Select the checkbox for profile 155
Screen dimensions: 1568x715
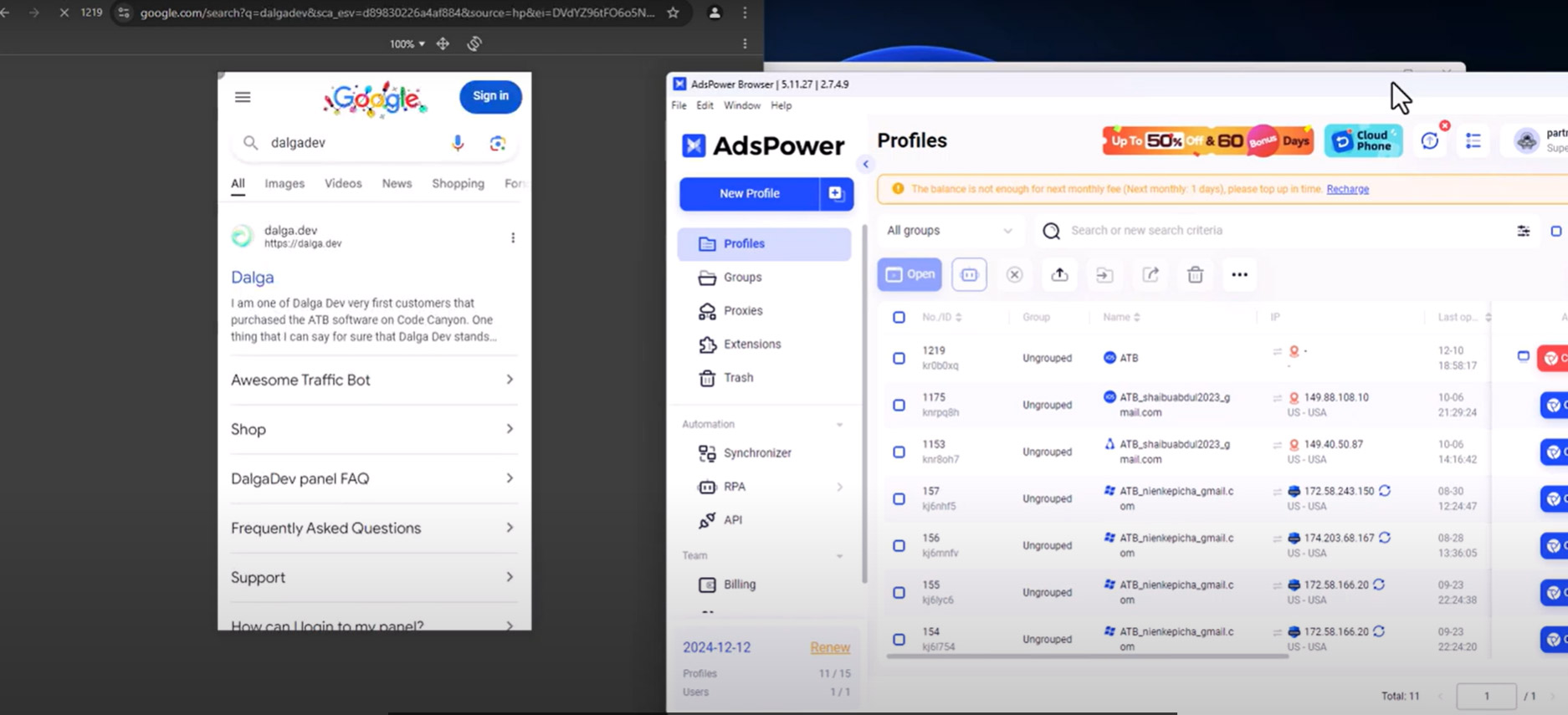pyautogui.click(x=899, y=592)
